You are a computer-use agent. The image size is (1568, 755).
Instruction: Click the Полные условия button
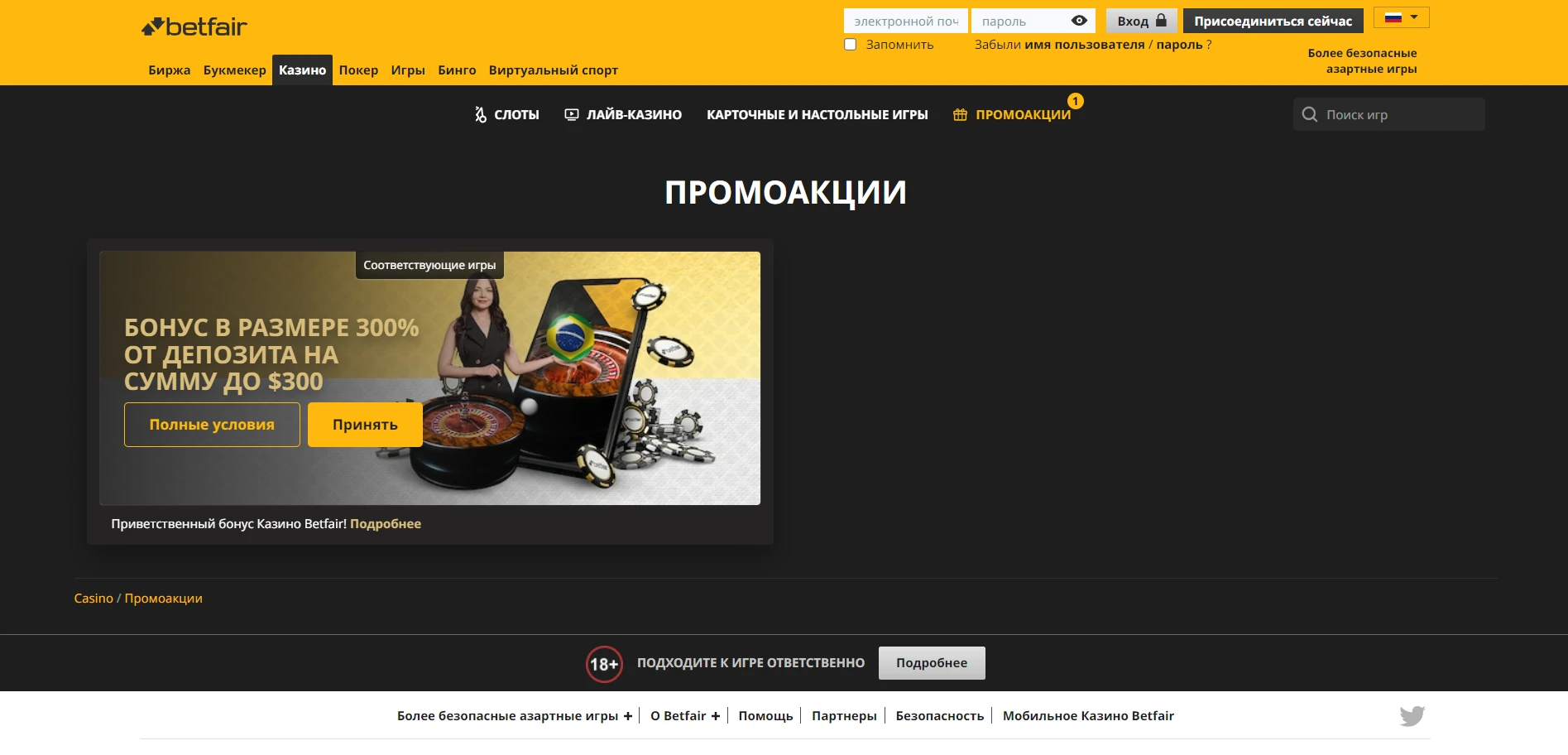[x=212, y=425]
